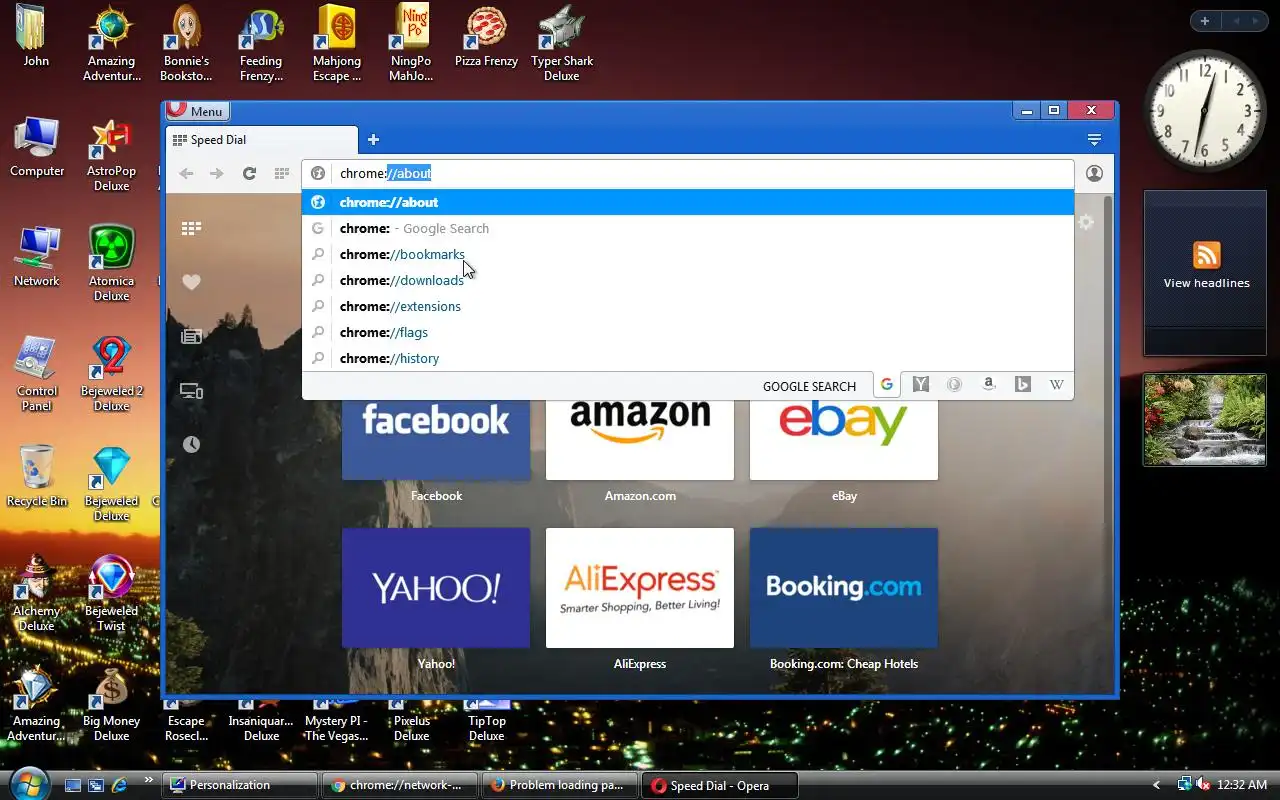1280x800 pixels.
Task: Choose 'chrome: - Google Search' suggestion
Action: click(688, 228)
